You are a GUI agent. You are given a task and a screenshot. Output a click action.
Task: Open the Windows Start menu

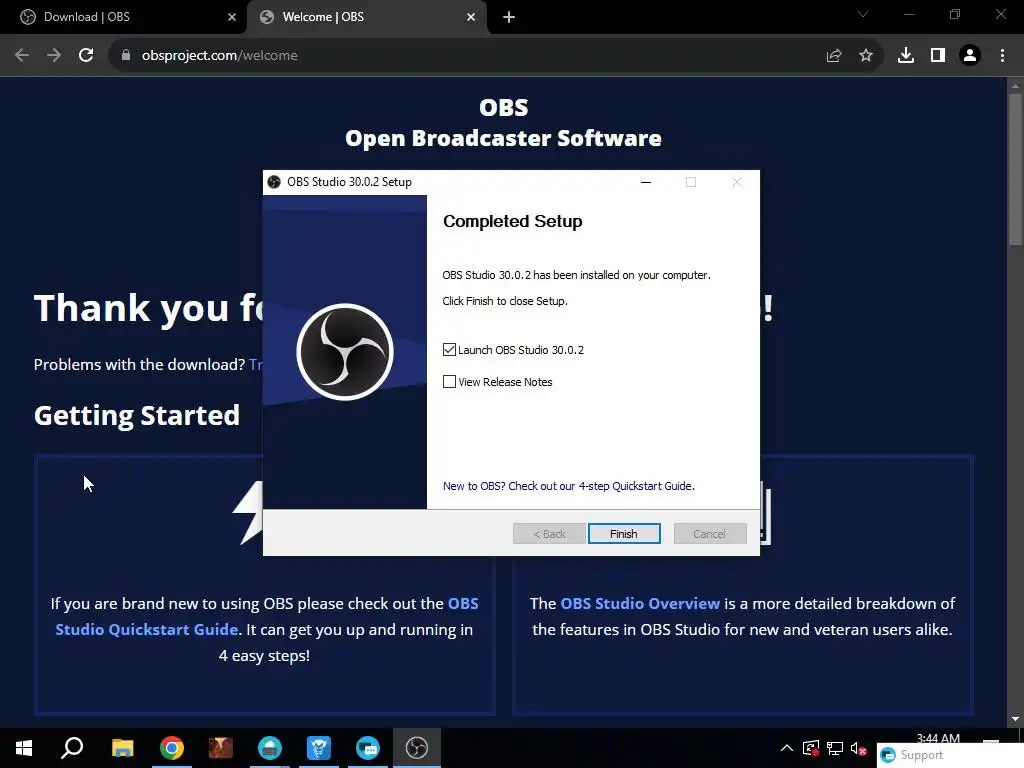(24, 748)
